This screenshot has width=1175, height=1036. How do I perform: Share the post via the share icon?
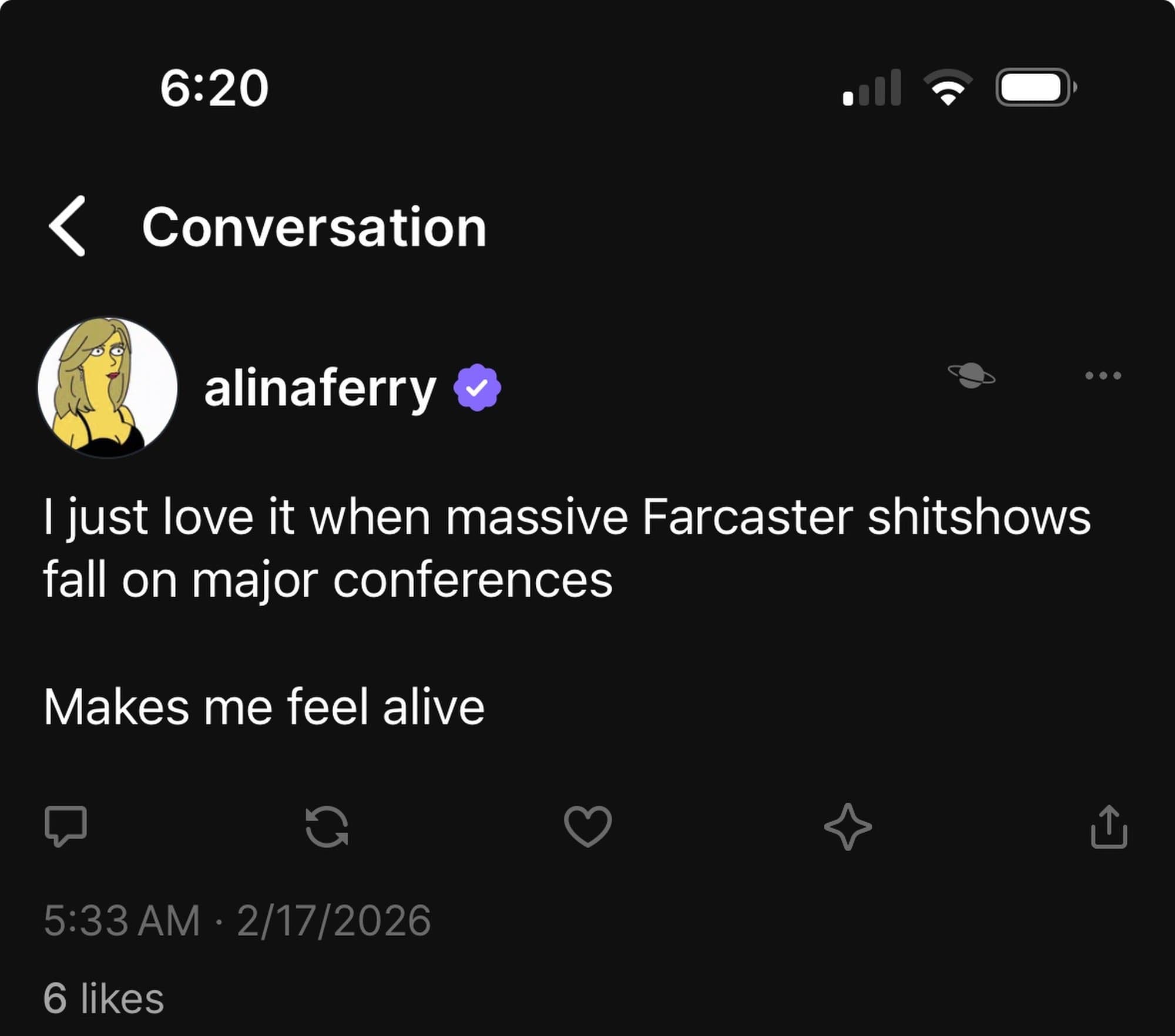click(x=1109, y=826)
